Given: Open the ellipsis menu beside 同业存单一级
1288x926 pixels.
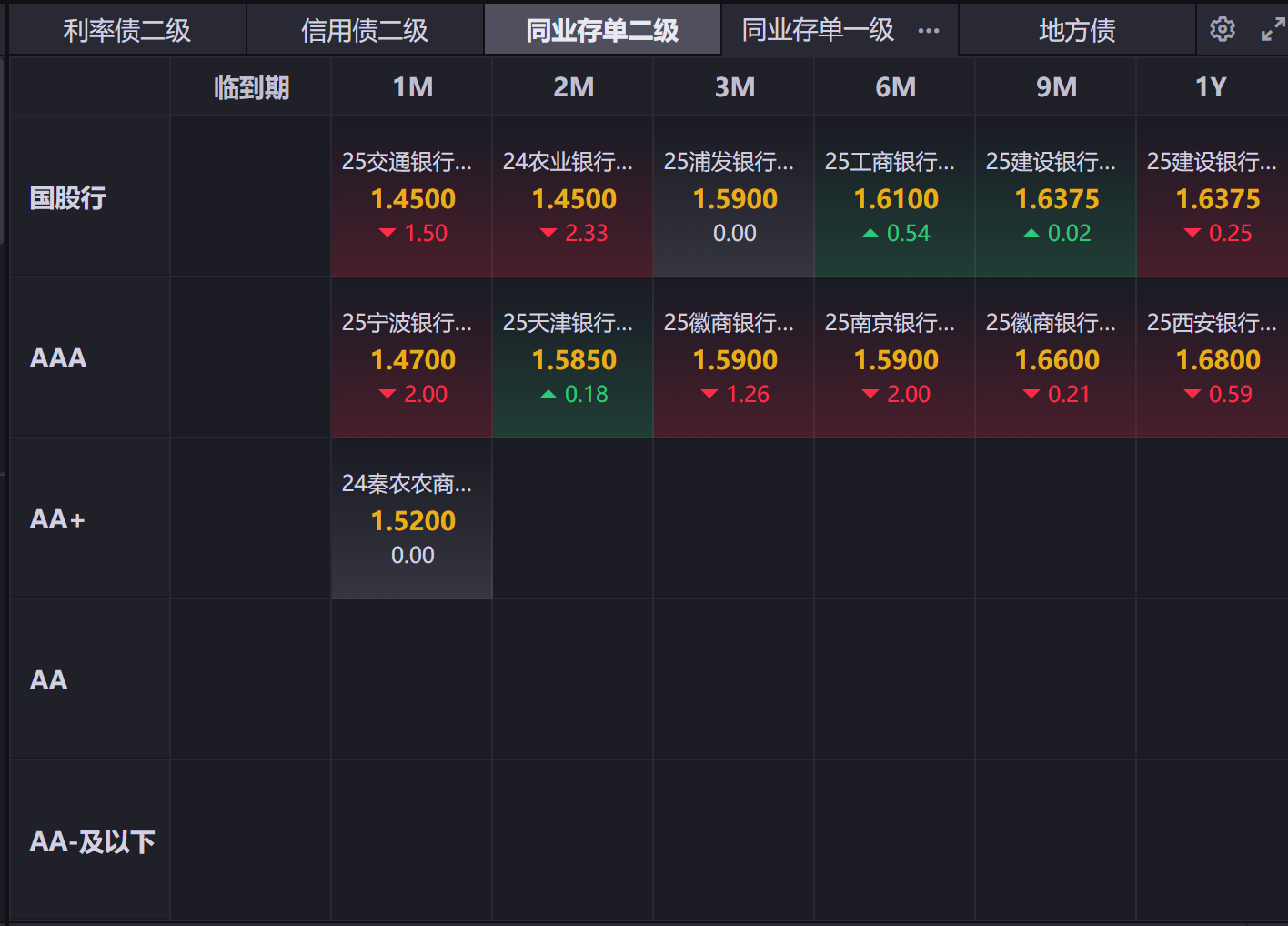Looking at the screenshot, I should 929,31.
